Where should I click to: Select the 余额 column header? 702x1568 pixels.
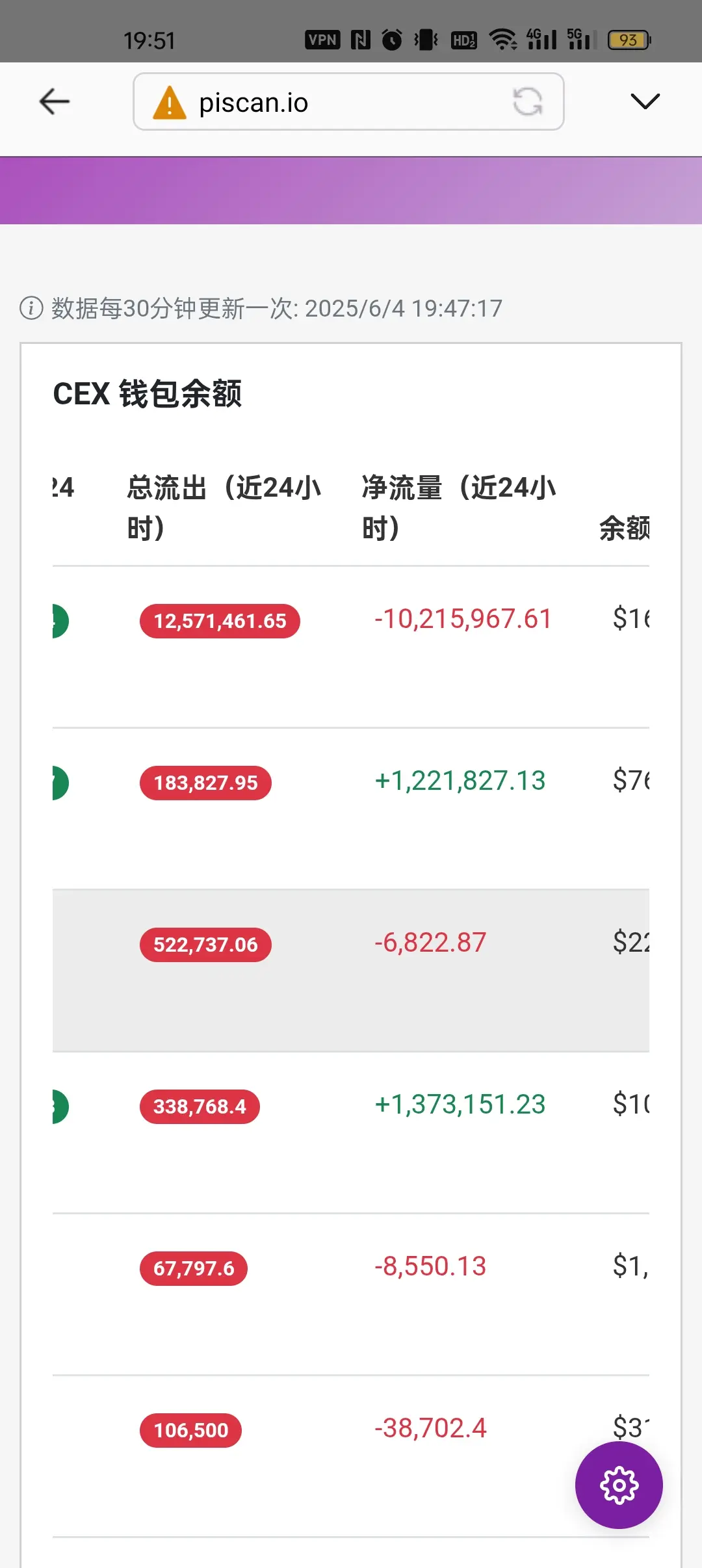click(x=624, y=528)
